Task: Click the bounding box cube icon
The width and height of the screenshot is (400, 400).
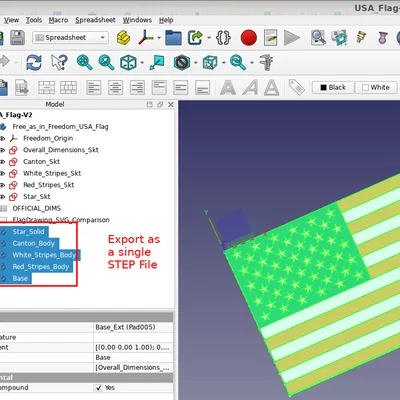Action: [x=210, y=62]
